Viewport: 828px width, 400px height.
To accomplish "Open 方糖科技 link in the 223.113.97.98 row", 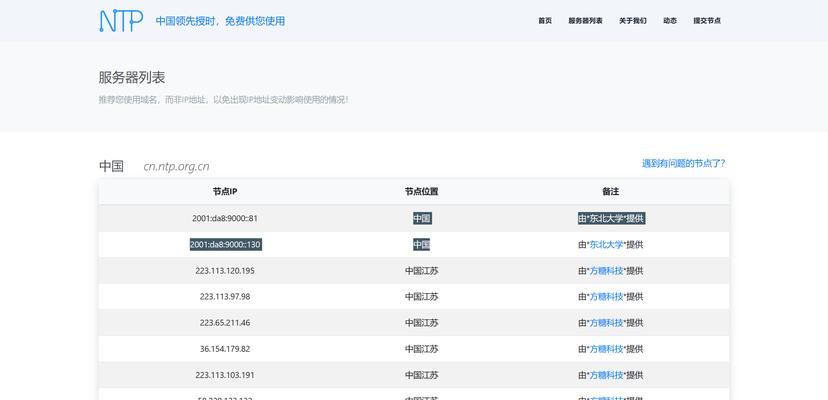I will (x=606, y=297).
